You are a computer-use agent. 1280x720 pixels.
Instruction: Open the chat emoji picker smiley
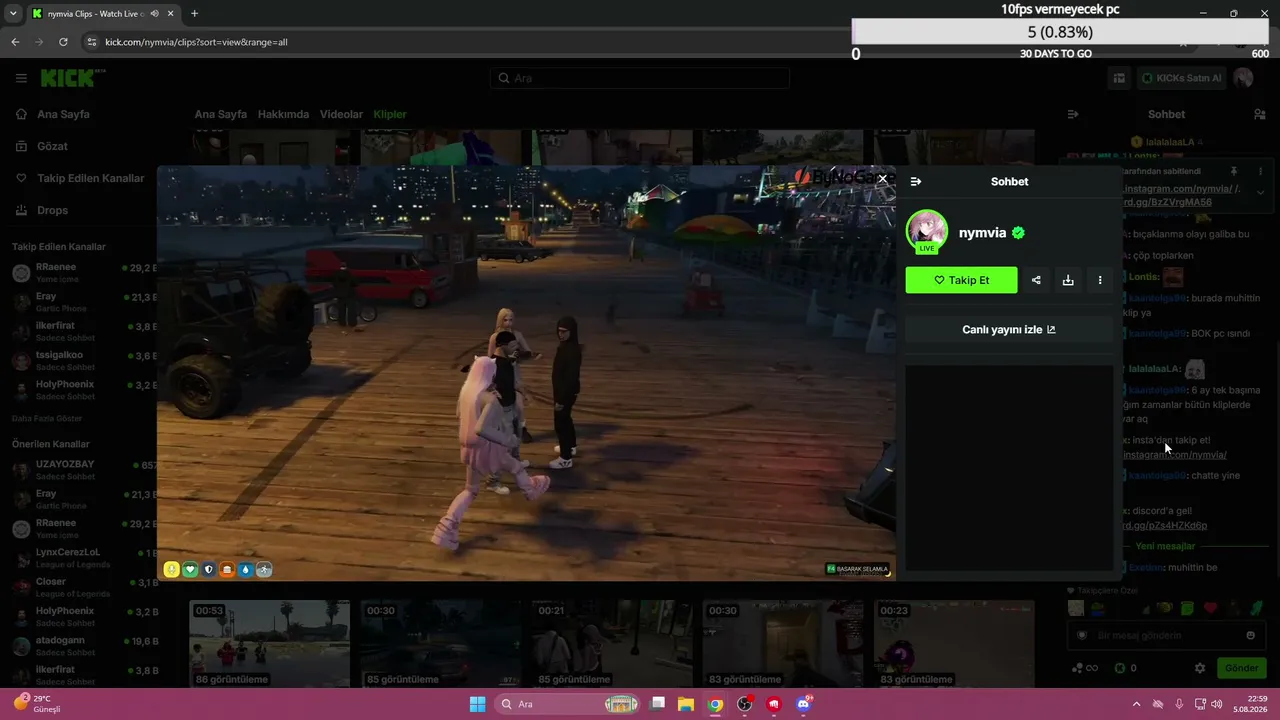[x=1250, y=635]
